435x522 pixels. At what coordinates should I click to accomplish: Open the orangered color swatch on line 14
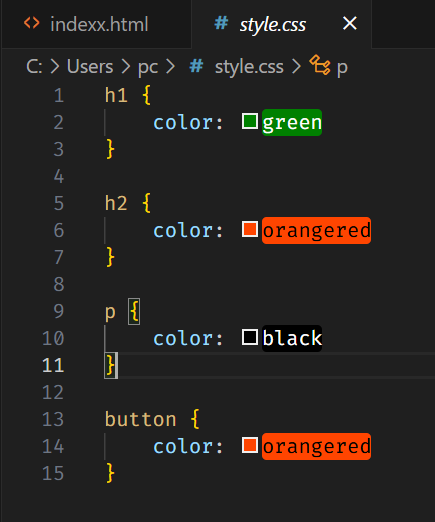click(250, 445)
